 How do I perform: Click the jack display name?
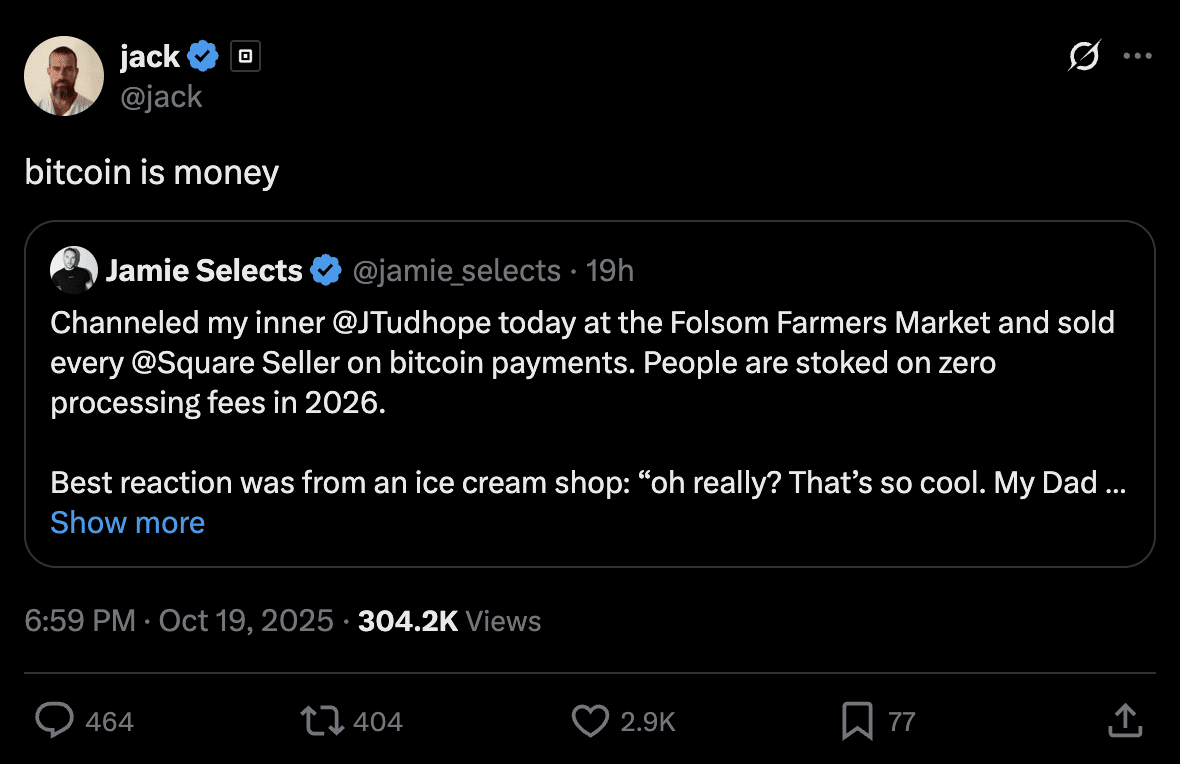[x=149, y=58]
